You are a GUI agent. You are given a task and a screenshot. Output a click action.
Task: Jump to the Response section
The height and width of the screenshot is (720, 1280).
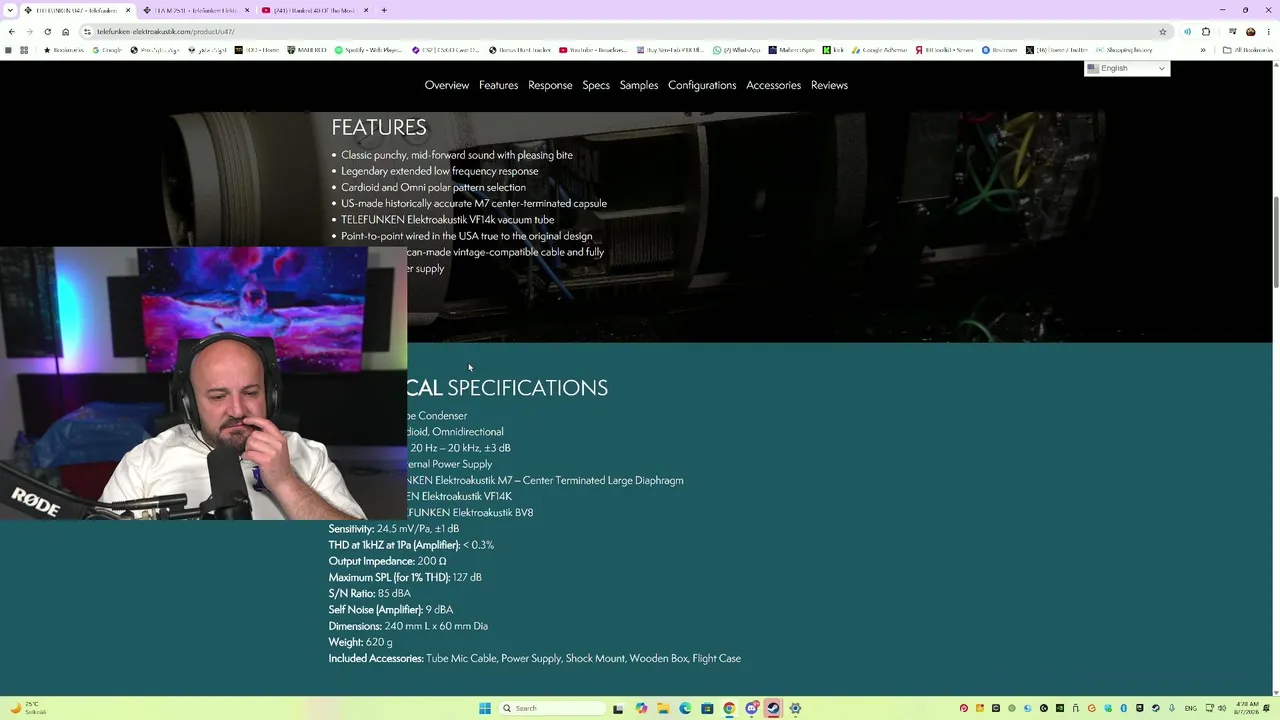550,85
